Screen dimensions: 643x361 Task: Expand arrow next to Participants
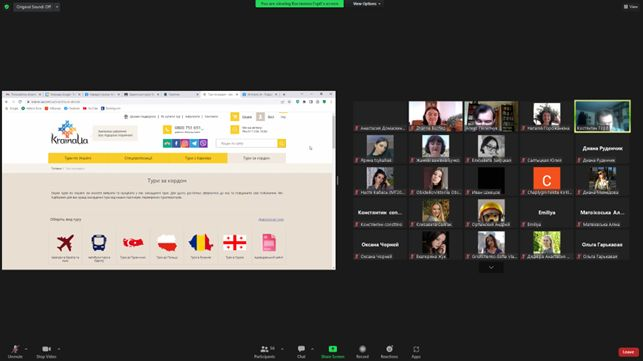tap(283, 349)
